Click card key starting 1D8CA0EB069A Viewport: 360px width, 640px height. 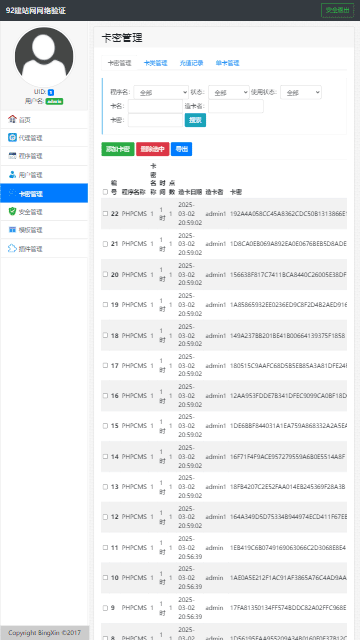288,244
